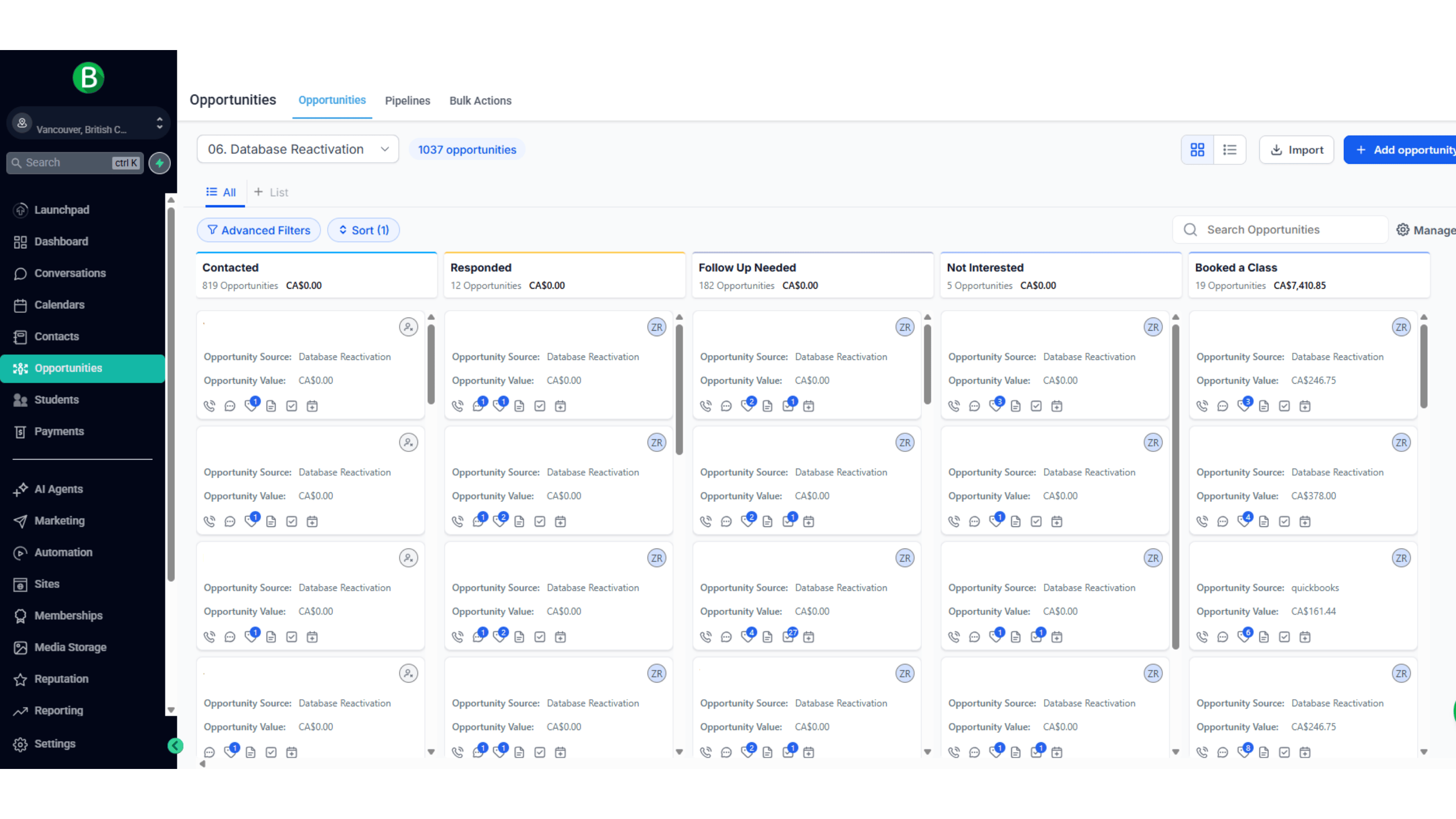The width and height of the screenshot is (1456, 819).
Task: Switch to the Pipelines tab
Action: (x=407, y=101)
